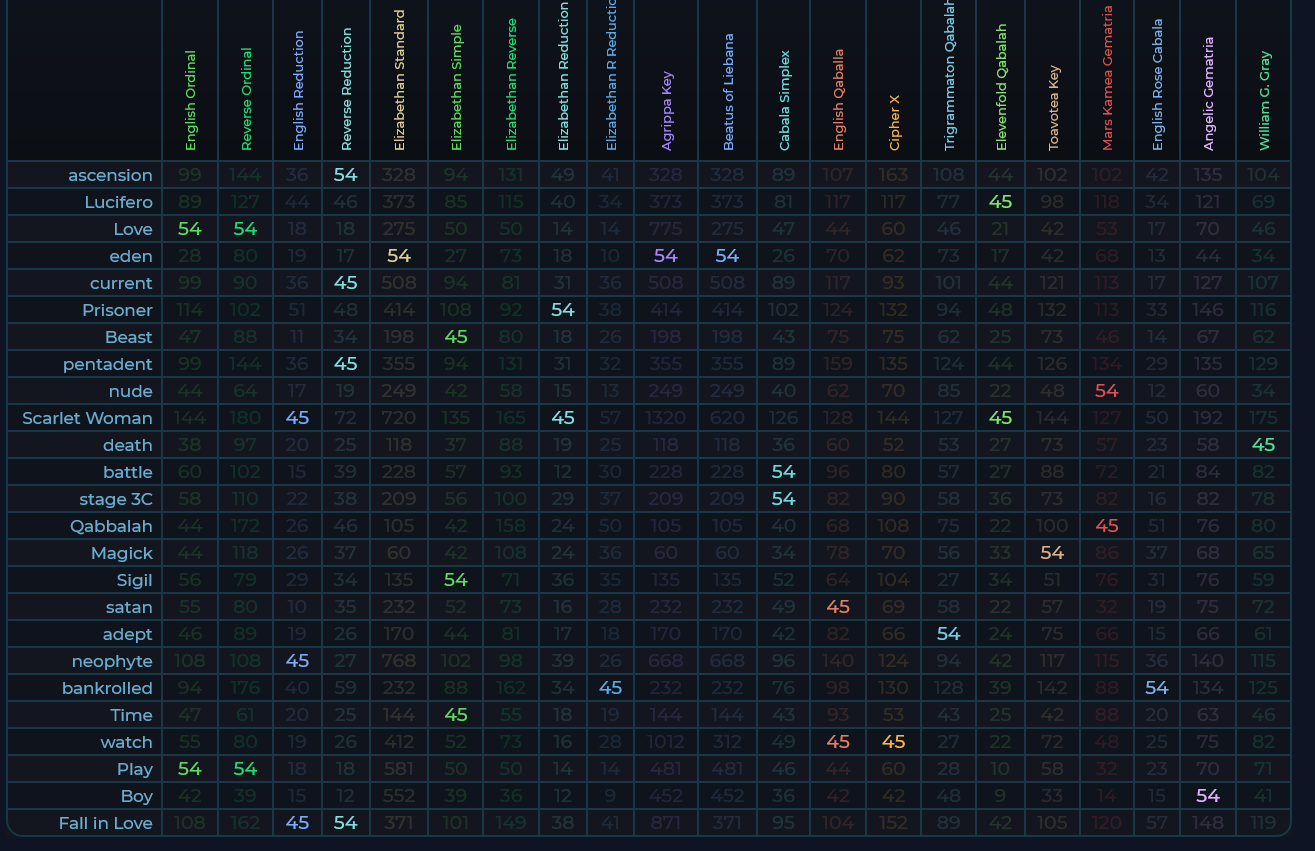Screen dimensions: 1315x851
Task: Select the 'Scarlet Woman' row label
Action: click(87, 418)
